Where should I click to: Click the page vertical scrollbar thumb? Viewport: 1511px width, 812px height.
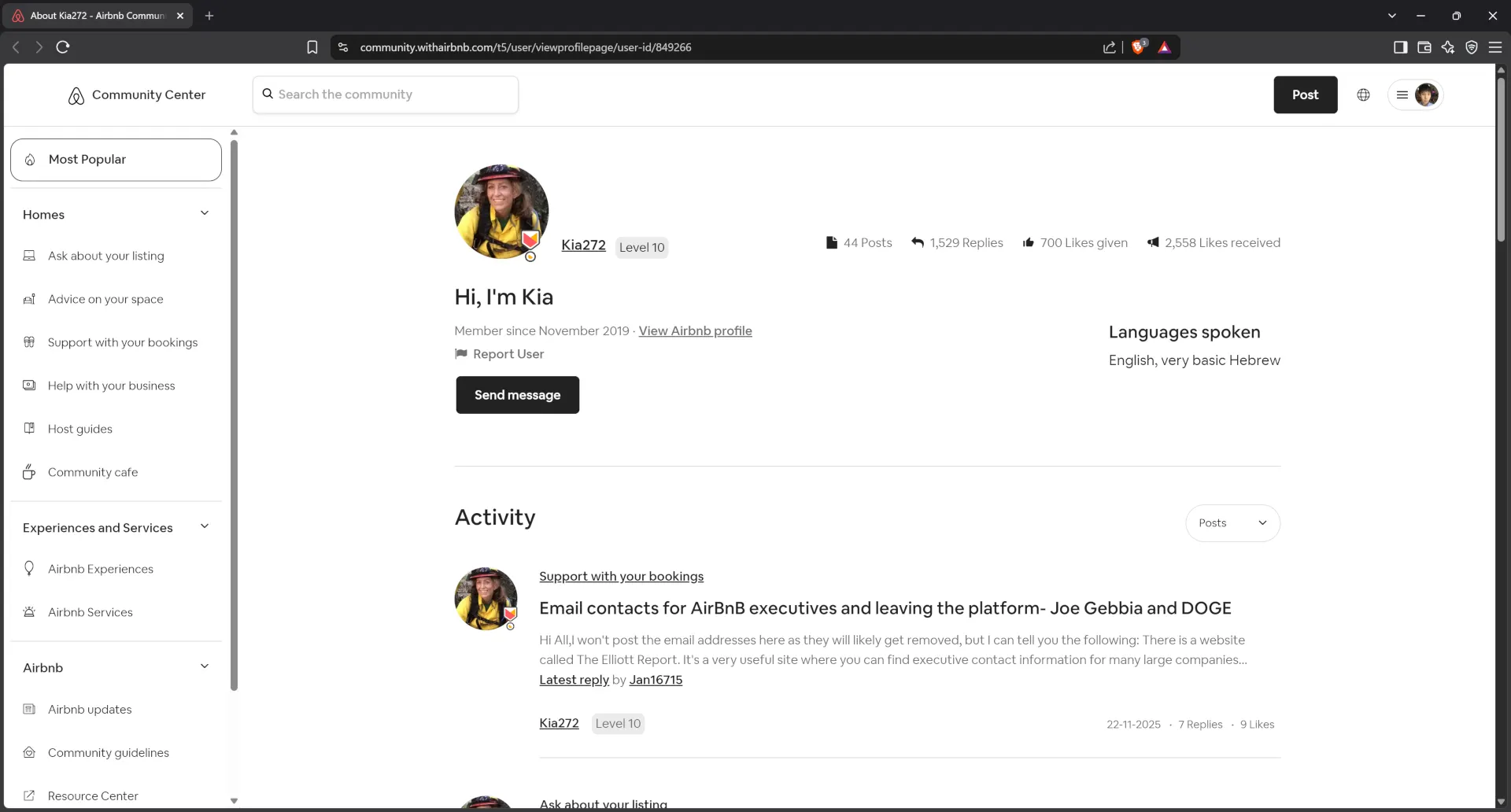pos(1501,160)
